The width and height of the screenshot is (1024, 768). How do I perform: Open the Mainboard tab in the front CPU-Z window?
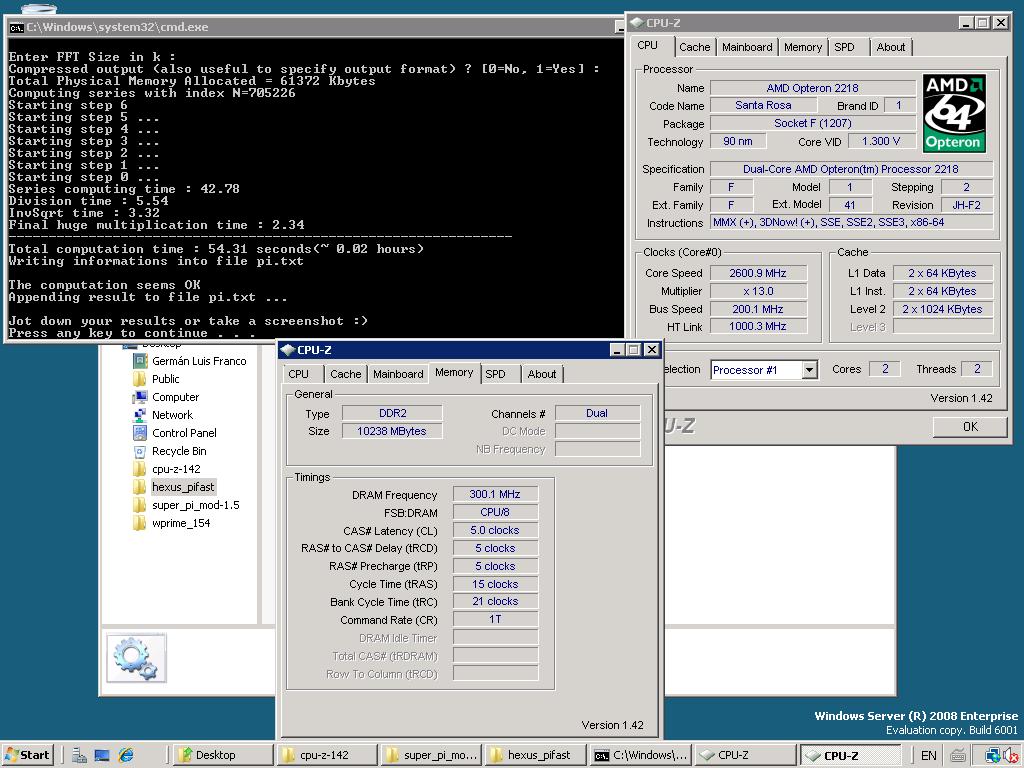point(398,374)
